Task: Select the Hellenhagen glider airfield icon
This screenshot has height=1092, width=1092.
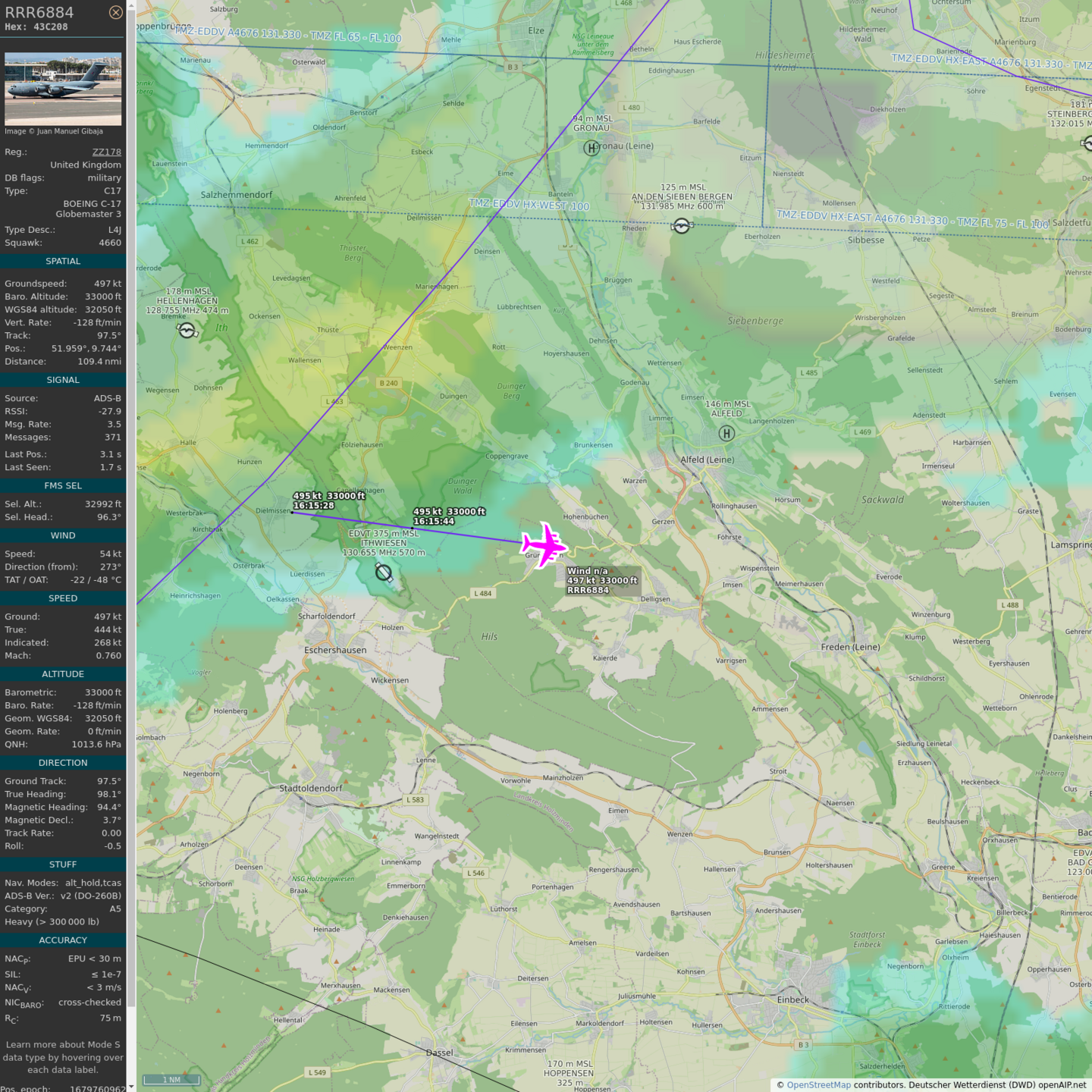Action: (187, 330)
